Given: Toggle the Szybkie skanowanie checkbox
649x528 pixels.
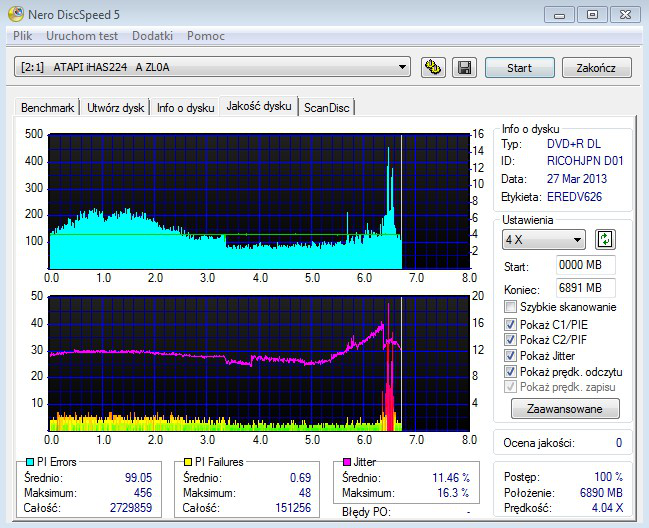Looking at the screenshot, I should click(510, 307).
